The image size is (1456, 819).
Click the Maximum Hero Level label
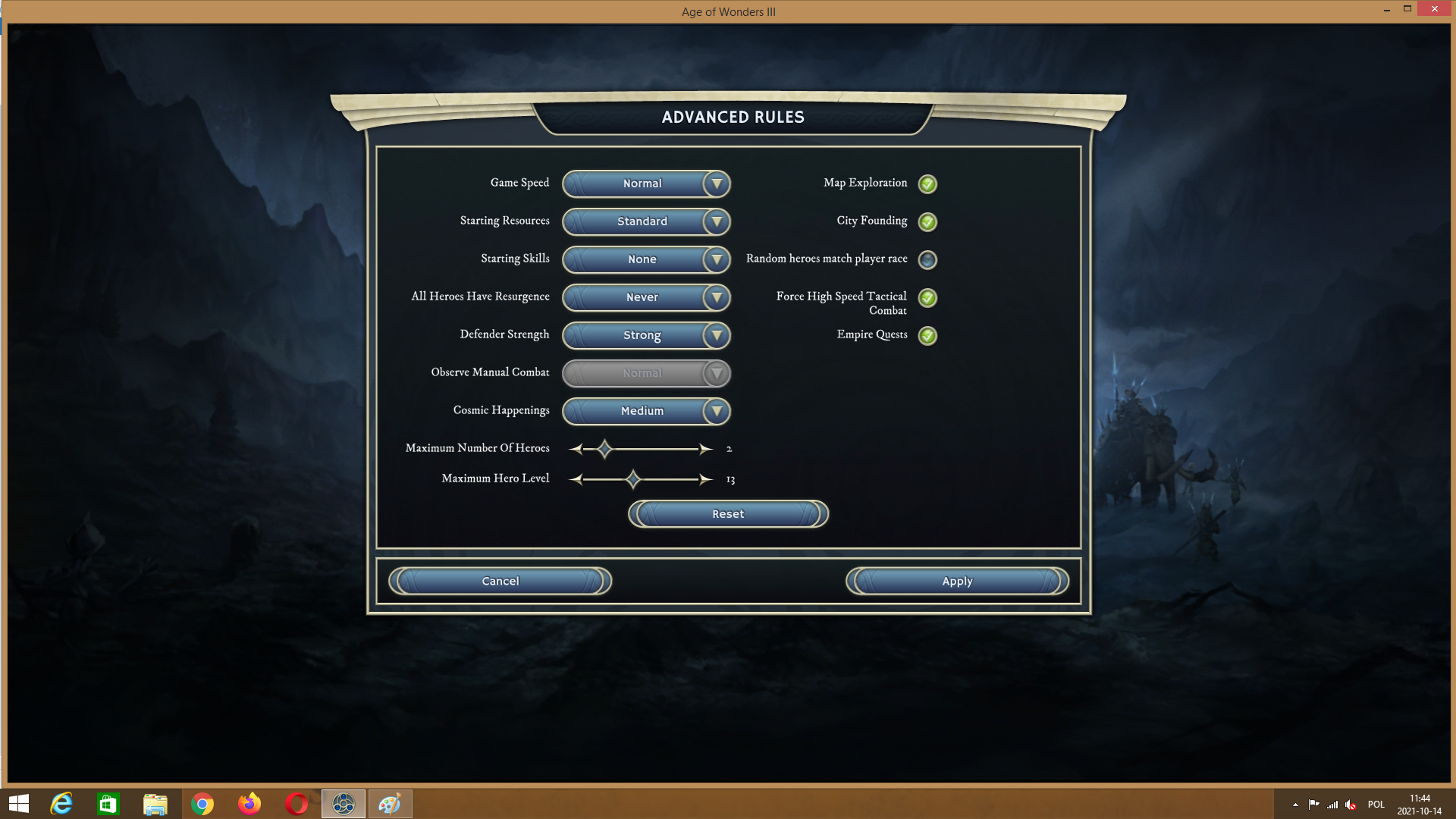pyautogui.click(x=495, y=479)
